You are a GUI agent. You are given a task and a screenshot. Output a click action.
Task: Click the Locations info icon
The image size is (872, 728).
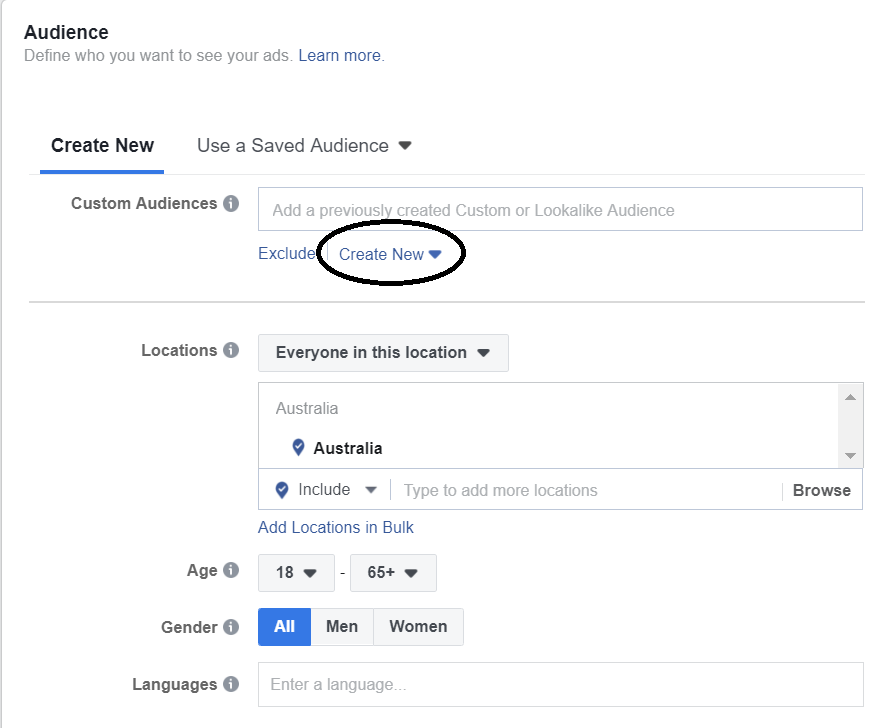[231, 350]
